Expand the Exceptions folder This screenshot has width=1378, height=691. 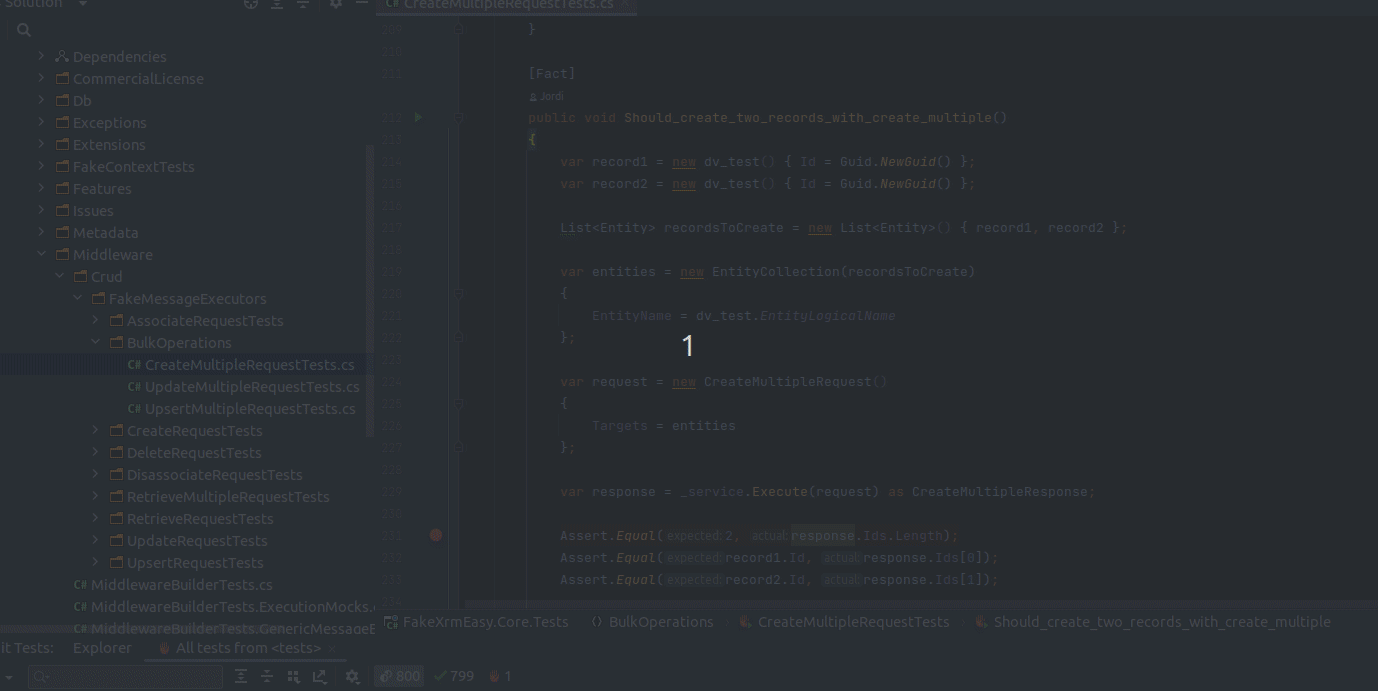[41, 123]
